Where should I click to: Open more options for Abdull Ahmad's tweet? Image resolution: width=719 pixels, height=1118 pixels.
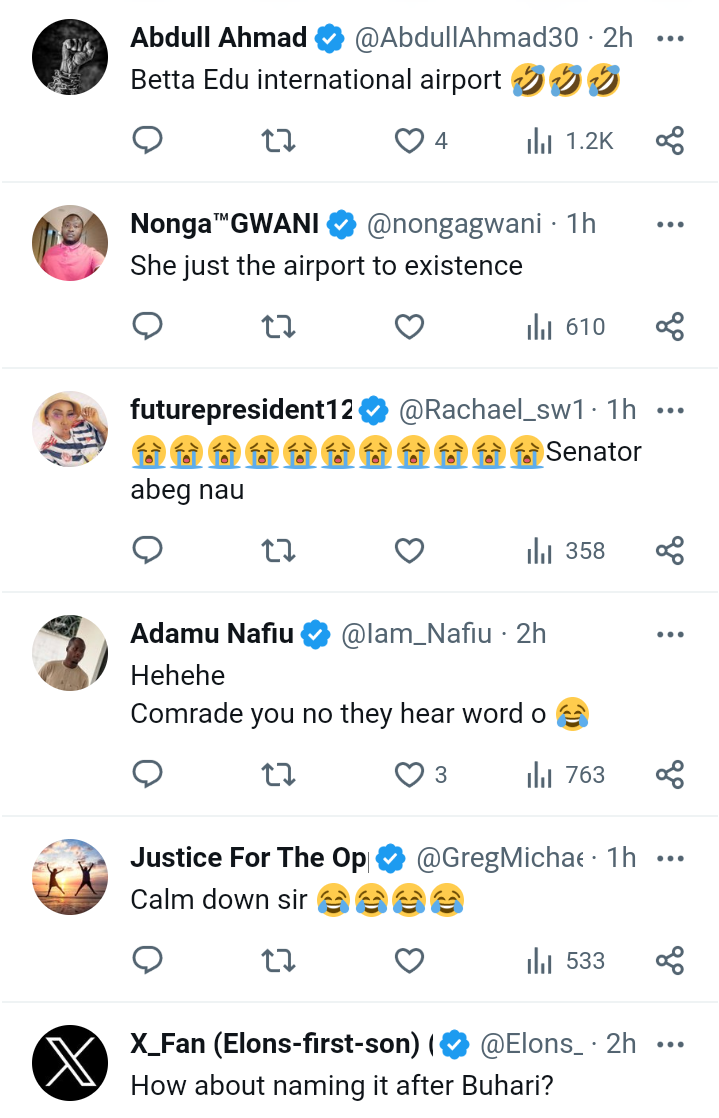click(669, 38)
